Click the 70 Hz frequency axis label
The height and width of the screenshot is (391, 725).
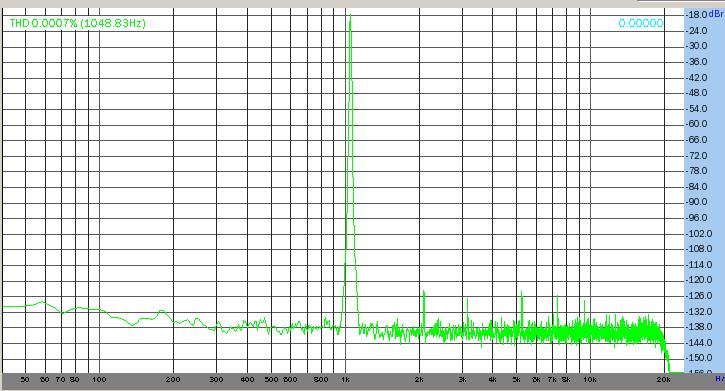(60, 379)
